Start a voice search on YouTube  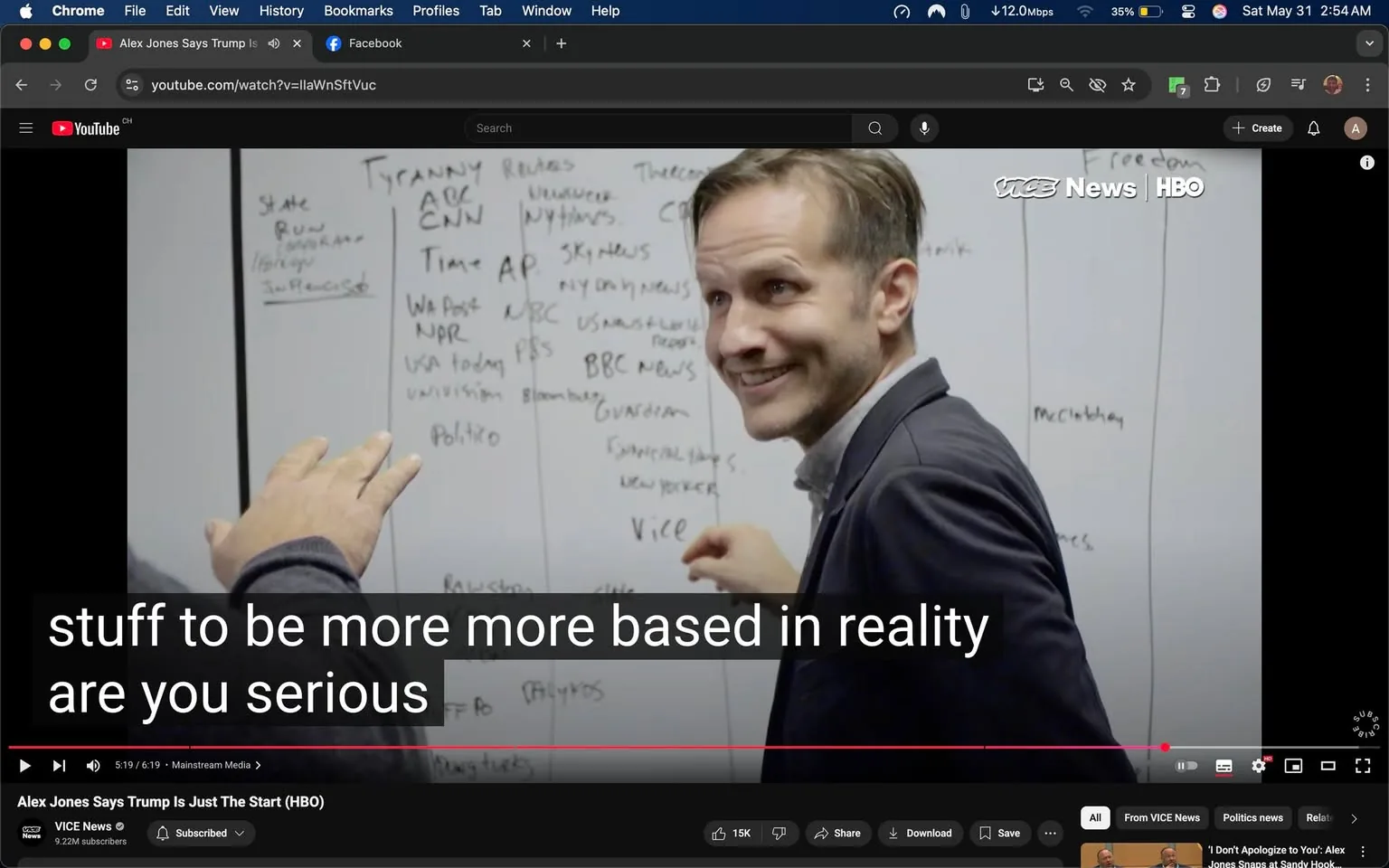click(x=924, y=127)
